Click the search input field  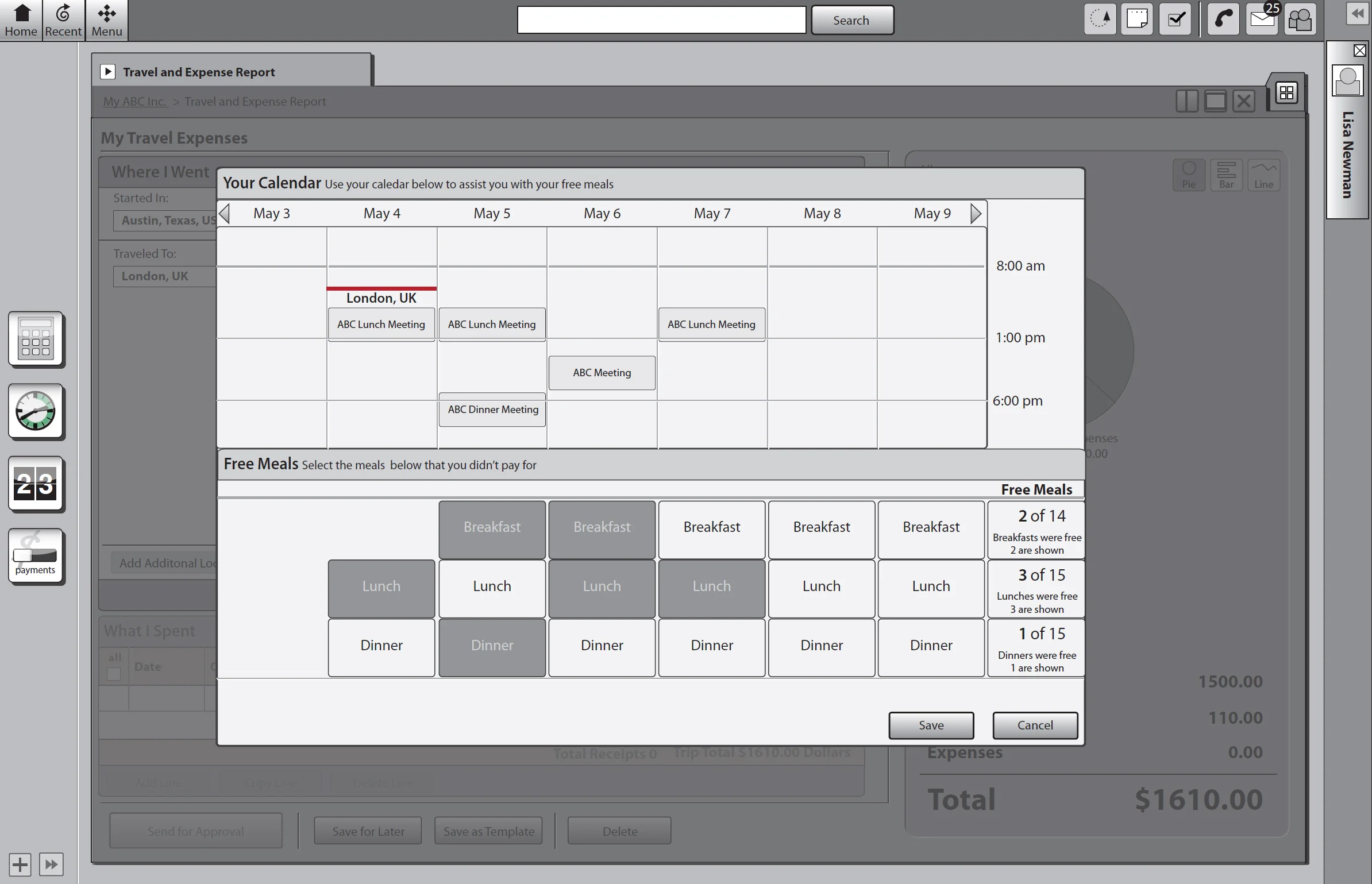(661, 20)
